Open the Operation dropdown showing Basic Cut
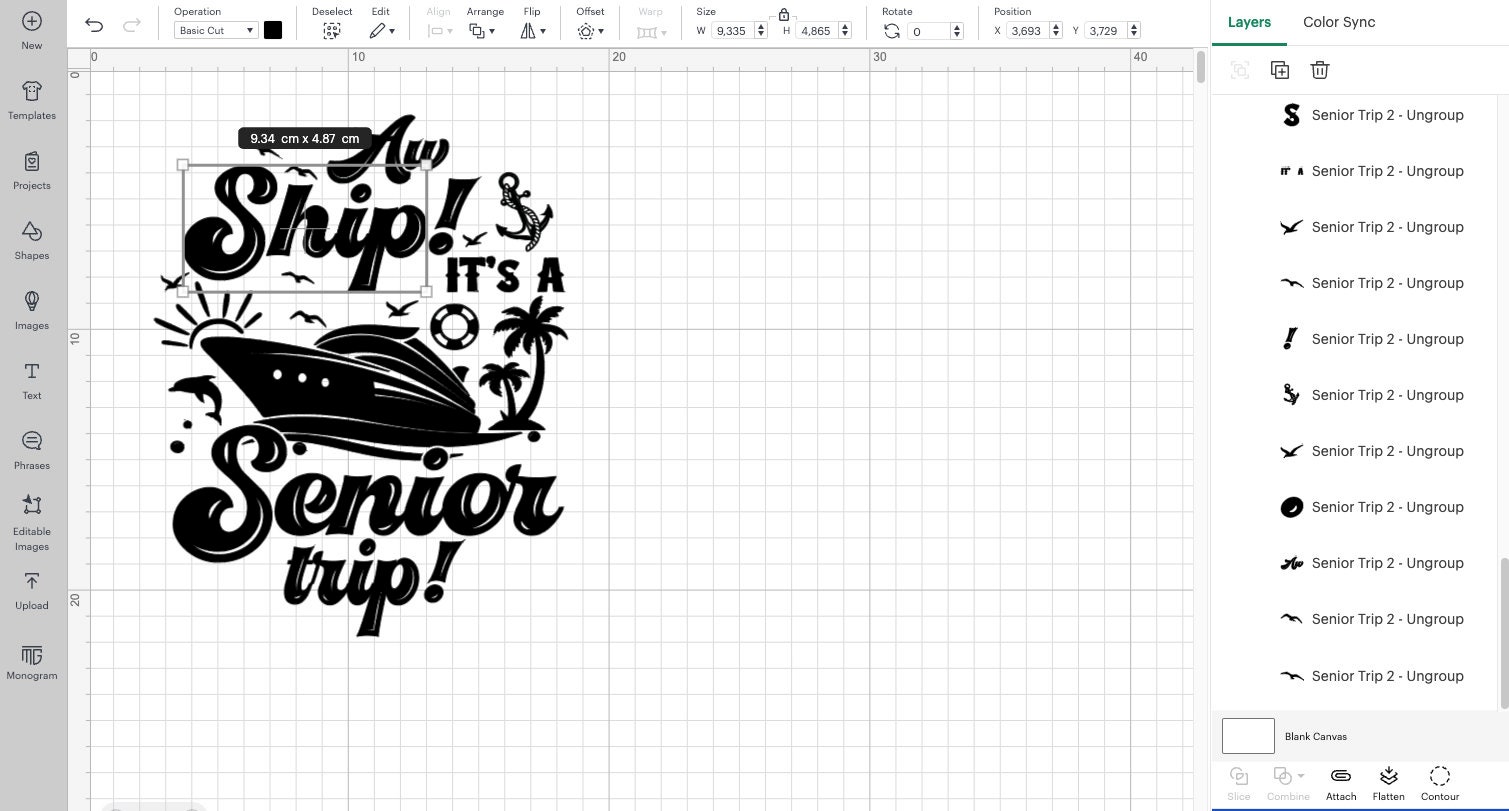The width and height of the screenshot is (1509, 811). coord(215,30)
